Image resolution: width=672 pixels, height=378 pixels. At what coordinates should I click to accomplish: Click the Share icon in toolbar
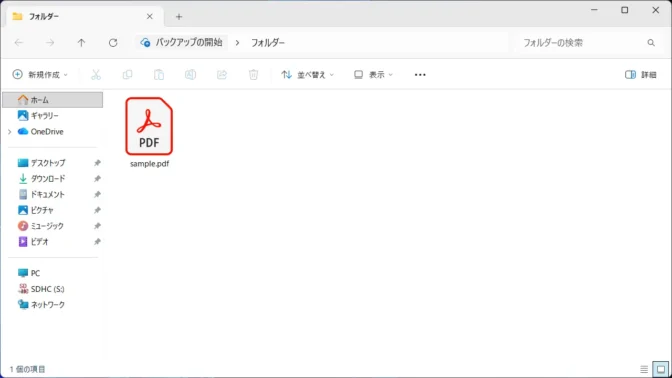click(222, 75)
